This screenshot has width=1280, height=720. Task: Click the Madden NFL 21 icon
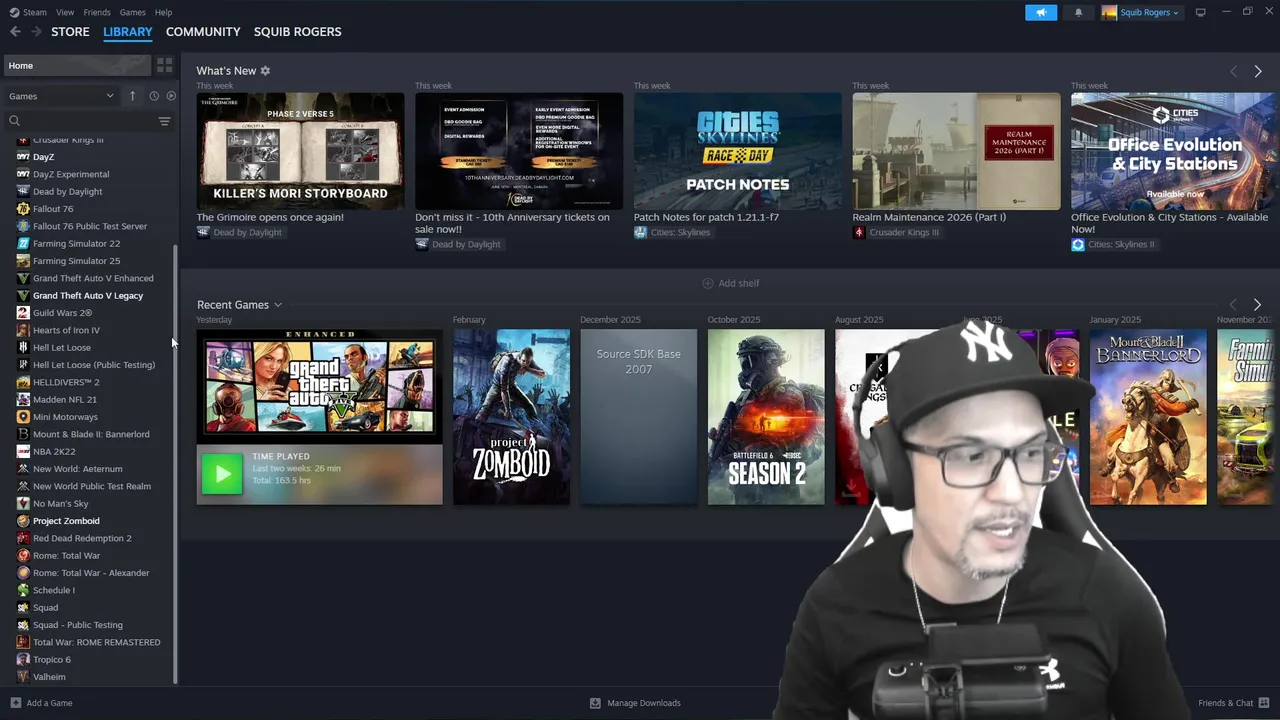coord(23,400)
